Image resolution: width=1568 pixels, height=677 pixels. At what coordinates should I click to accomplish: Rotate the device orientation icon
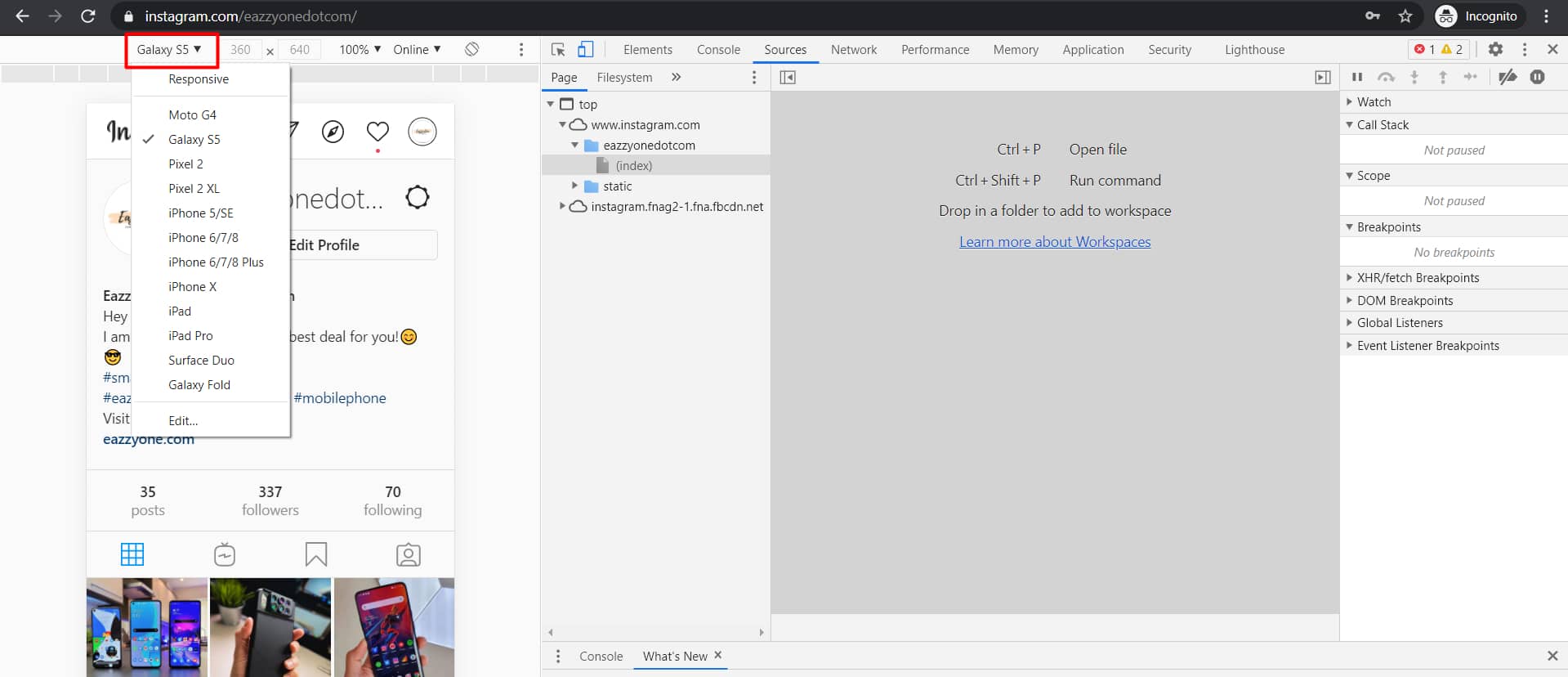pos(471,49)
